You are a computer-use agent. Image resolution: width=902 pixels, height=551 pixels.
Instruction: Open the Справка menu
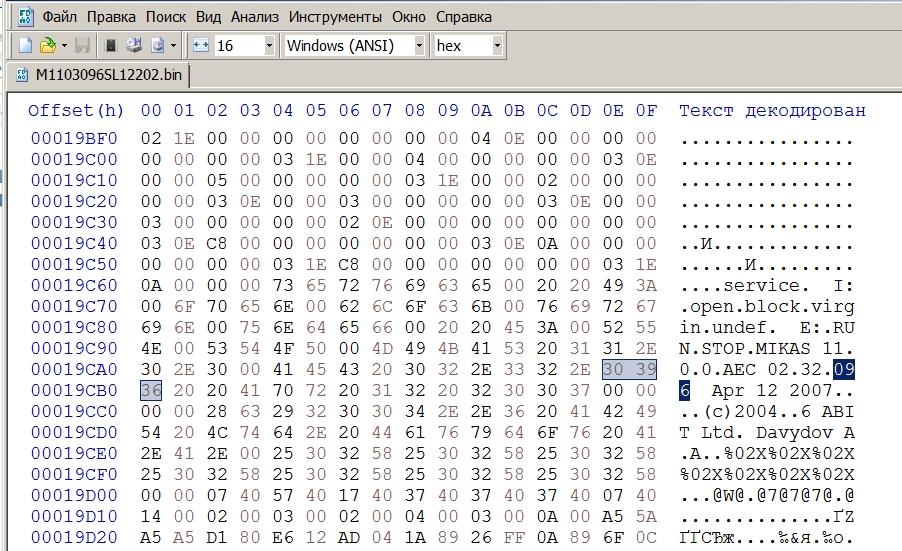[x=464, y=17]
